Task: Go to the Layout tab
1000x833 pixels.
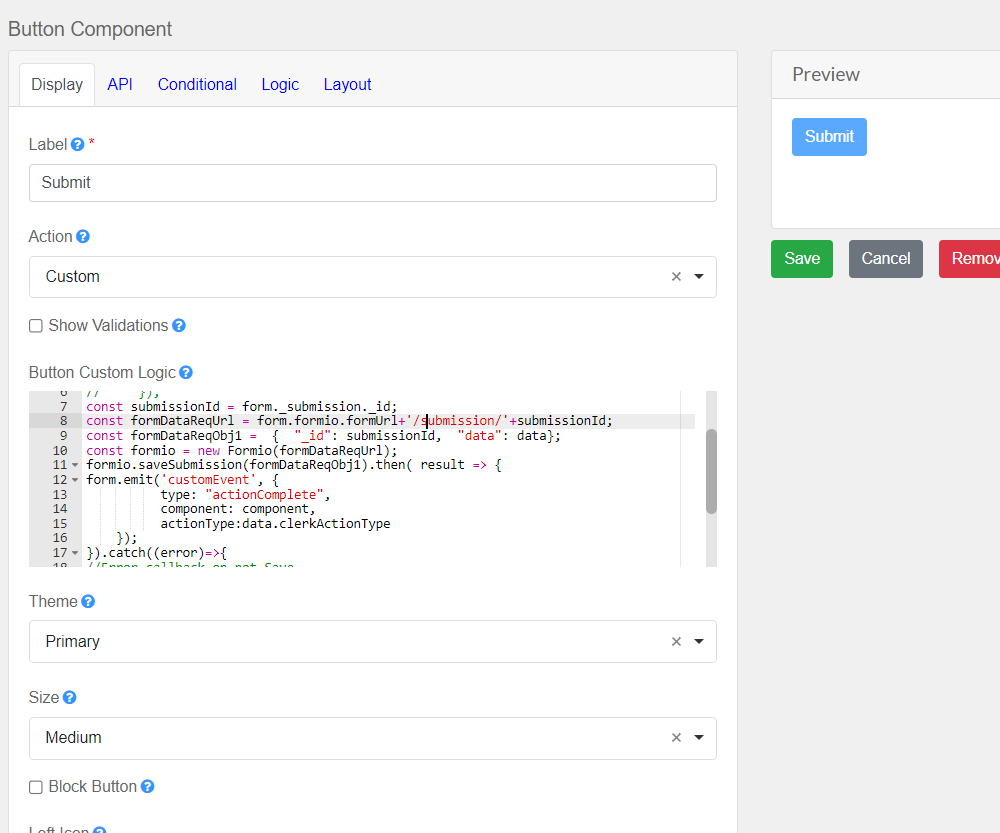Action: coord(347,84)
